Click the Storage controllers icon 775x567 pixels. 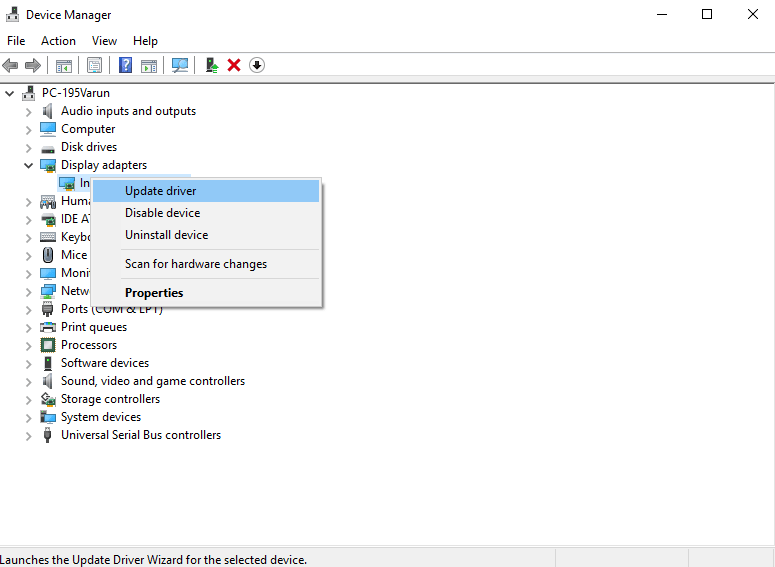point(48,399)
